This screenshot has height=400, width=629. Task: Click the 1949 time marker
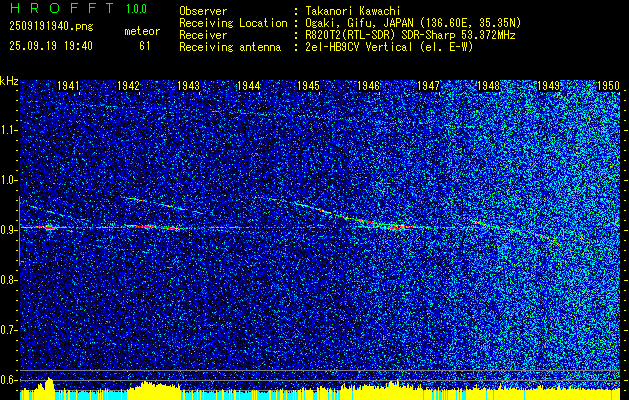click(549, 86)
